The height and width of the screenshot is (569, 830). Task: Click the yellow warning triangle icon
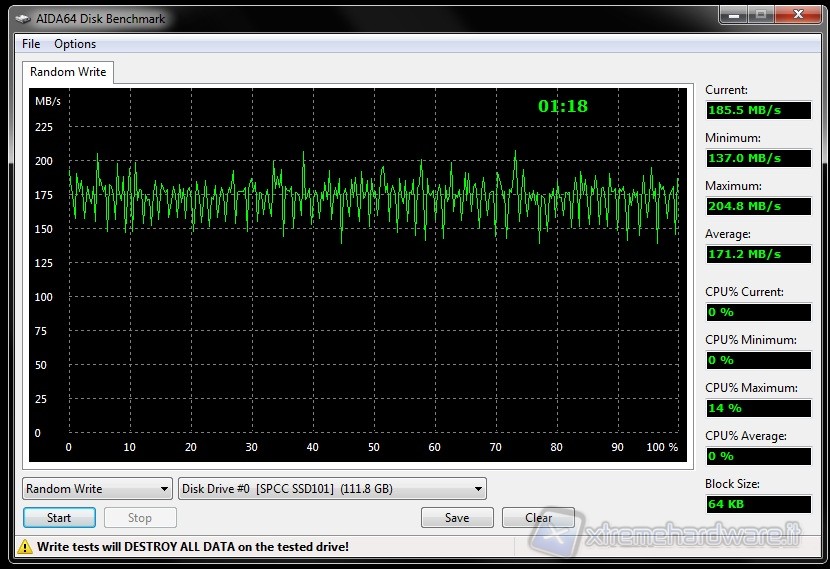point(25,546)
